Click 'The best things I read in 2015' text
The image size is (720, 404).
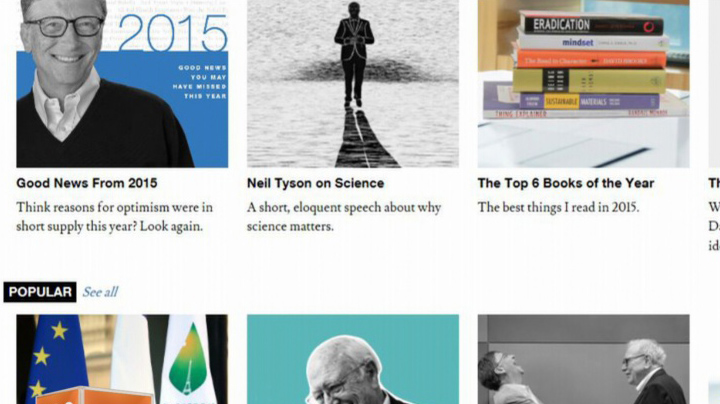tap(558, 208)
